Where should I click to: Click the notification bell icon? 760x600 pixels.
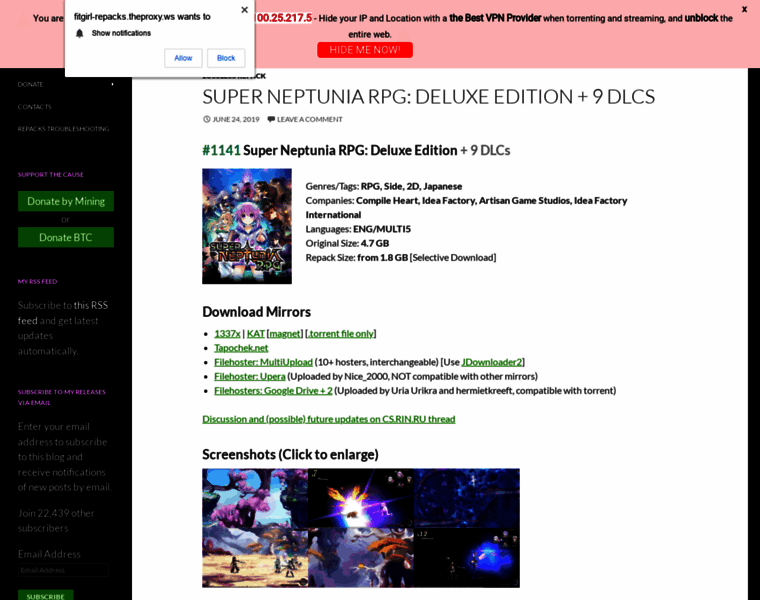[x=80, y=33]
